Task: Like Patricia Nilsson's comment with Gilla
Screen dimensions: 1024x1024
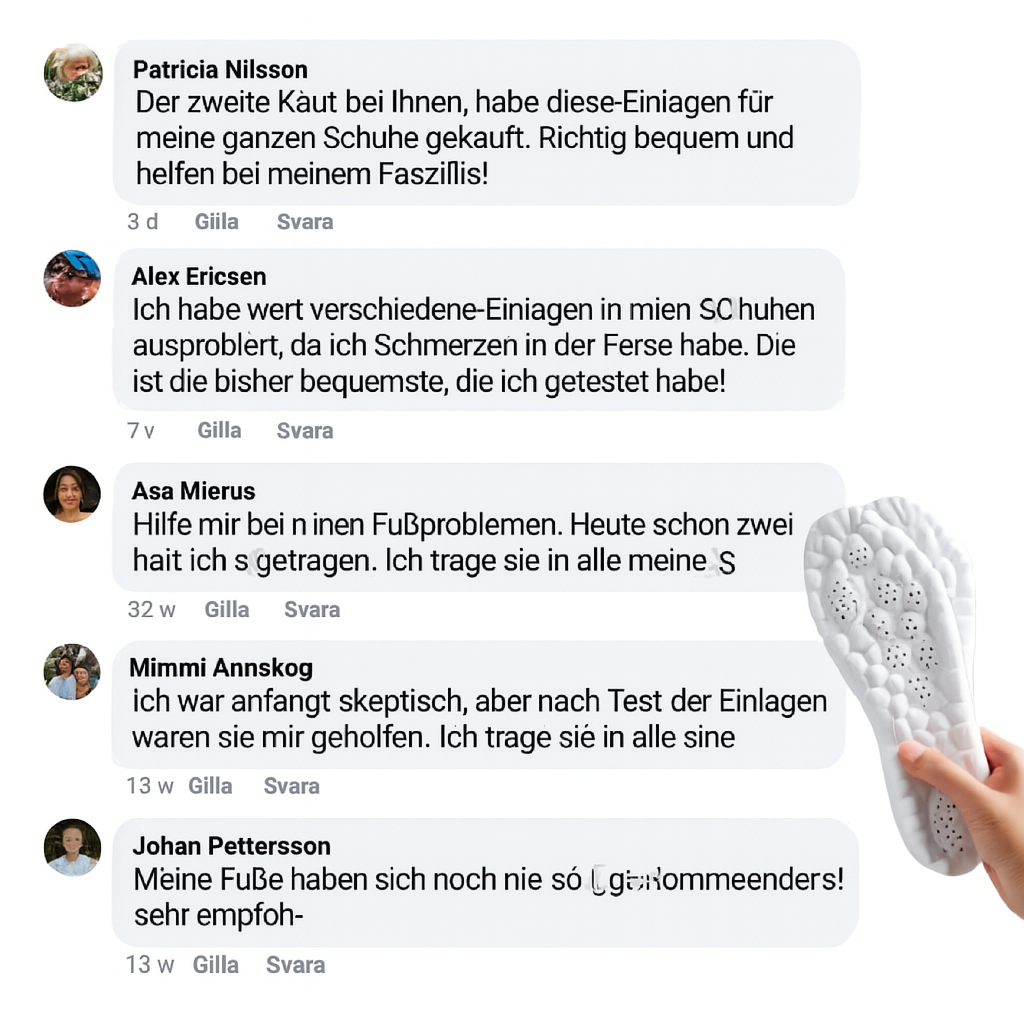Action: click(x=216, y=222)
